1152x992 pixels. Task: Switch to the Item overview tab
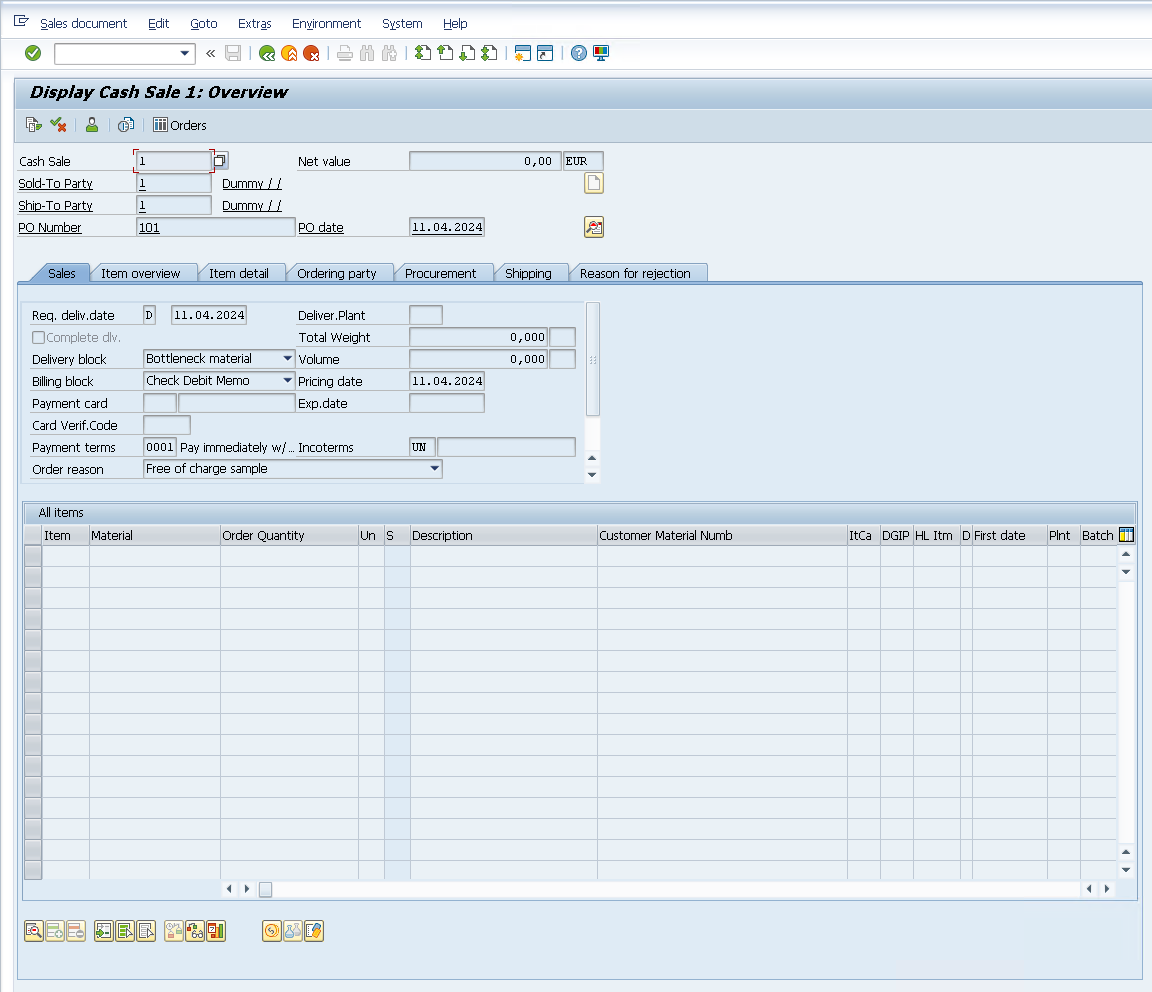click(140, 273)
